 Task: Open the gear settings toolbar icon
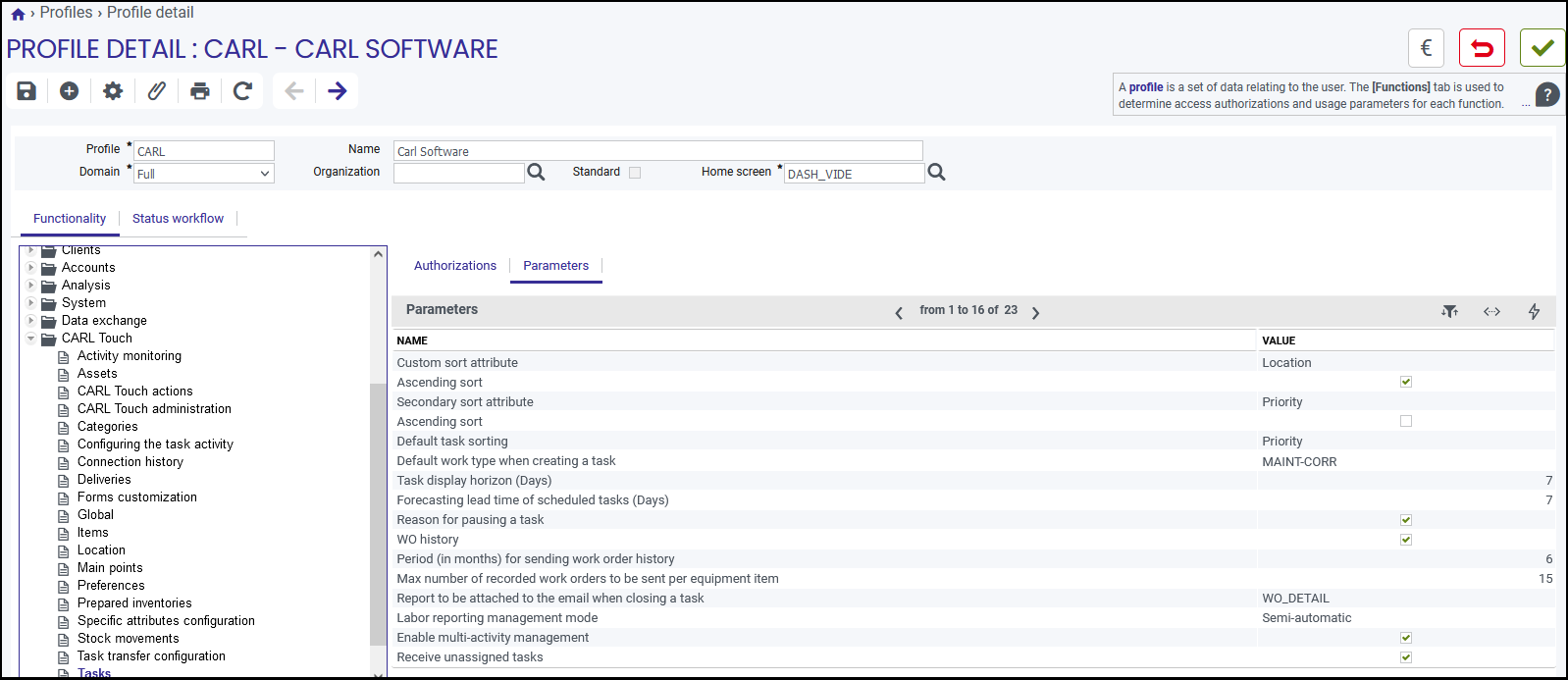113,91
